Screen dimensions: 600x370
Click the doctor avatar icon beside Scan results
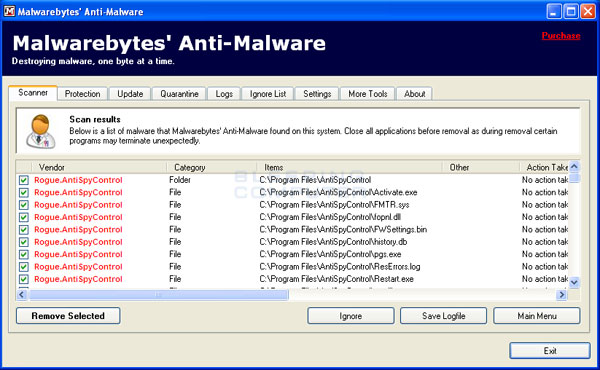(x=41, y=132)
